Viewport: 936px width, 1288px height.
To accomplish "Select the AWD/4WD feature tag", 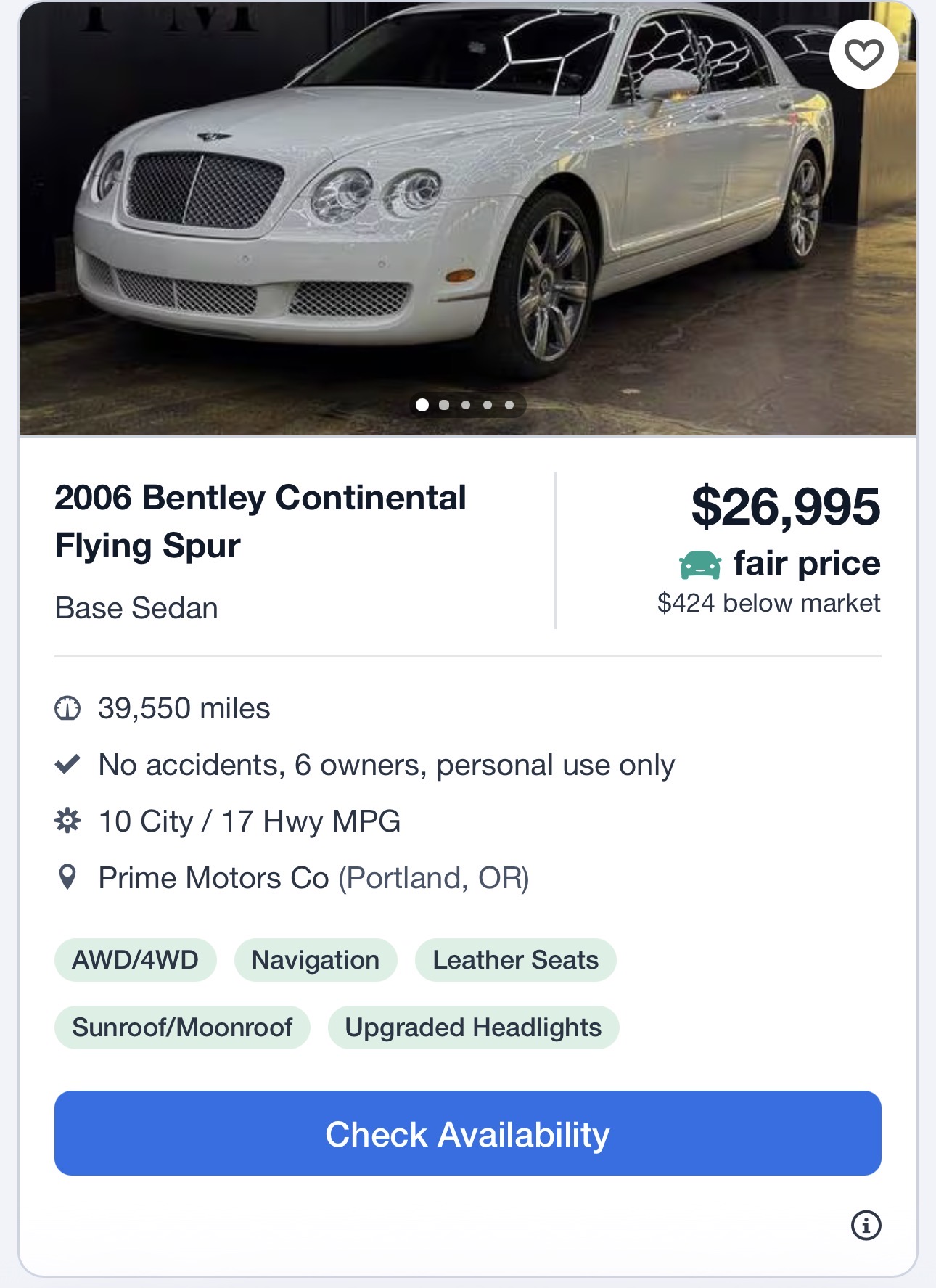I will (135, 960).
